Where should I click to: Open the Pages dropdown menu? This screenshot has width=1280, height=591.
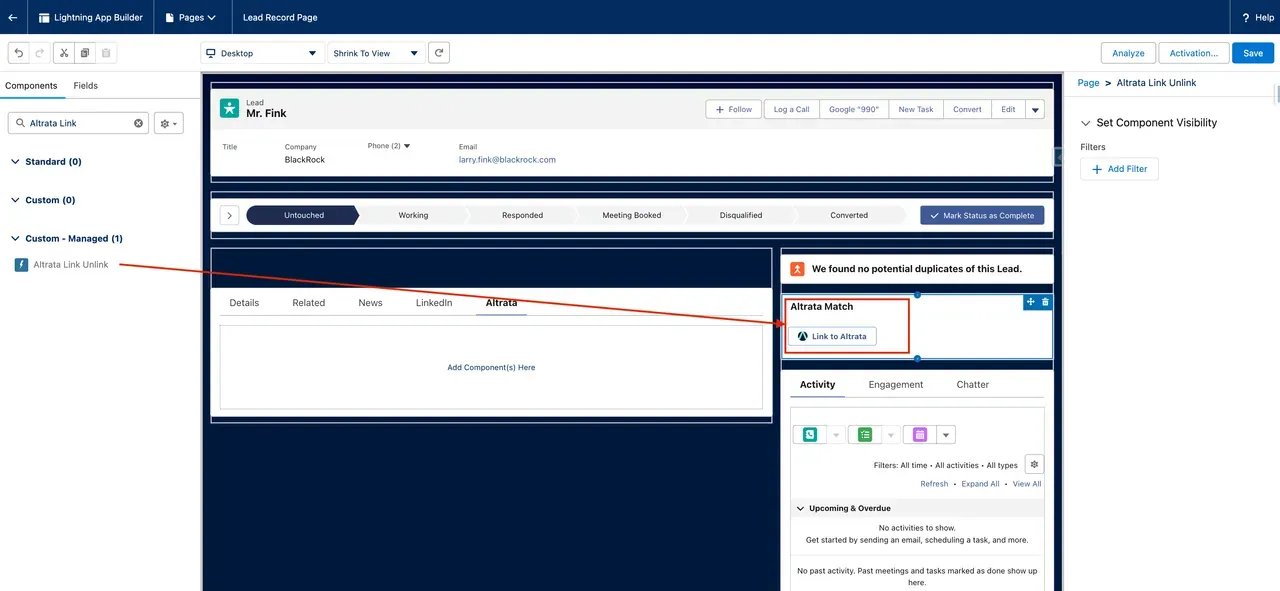(191, 17)
